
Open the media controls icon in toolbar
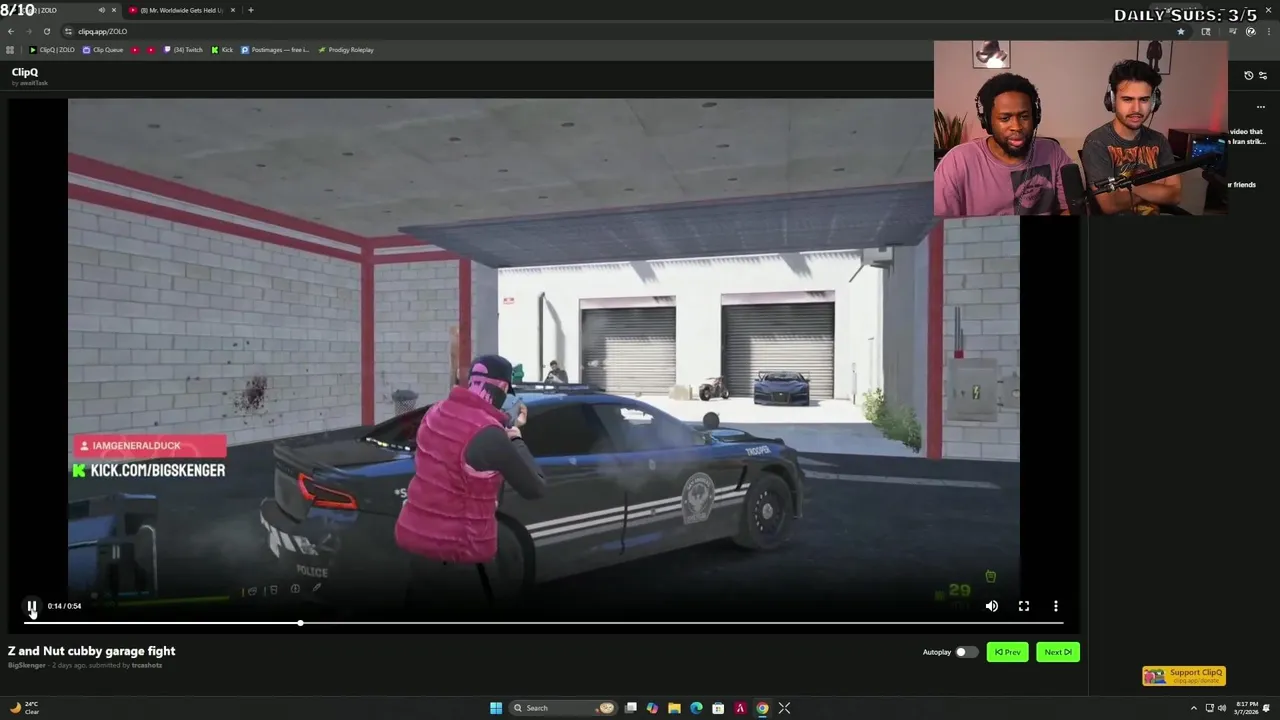pyautogui.click(x=1233, y=31)
